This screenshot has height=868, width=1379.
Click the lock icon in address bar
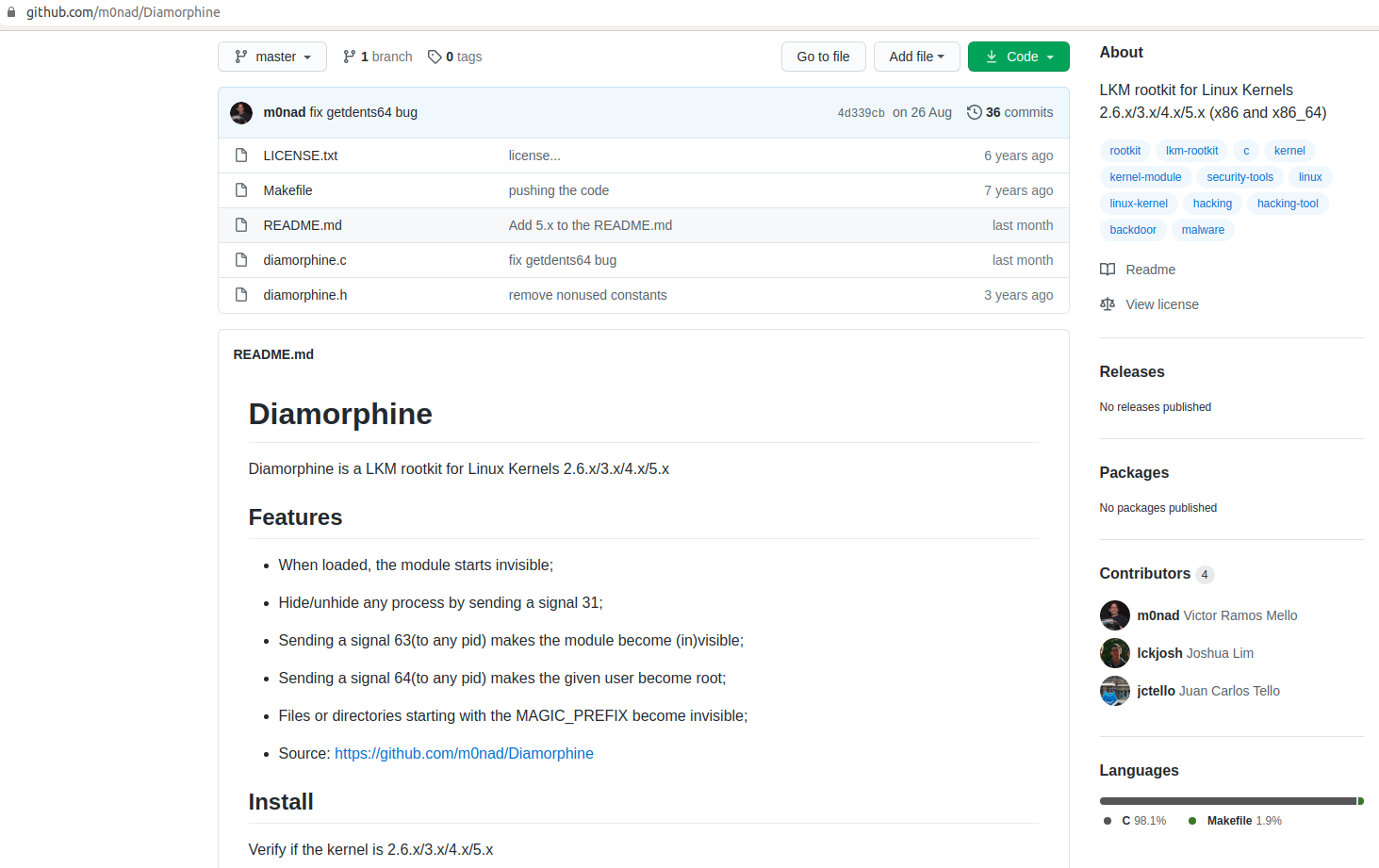click(x=11, y=12)
